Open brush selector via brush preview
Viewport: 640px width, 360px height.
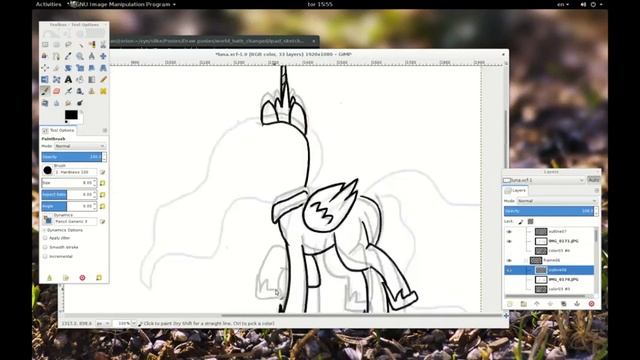click(x=47, y=170)
